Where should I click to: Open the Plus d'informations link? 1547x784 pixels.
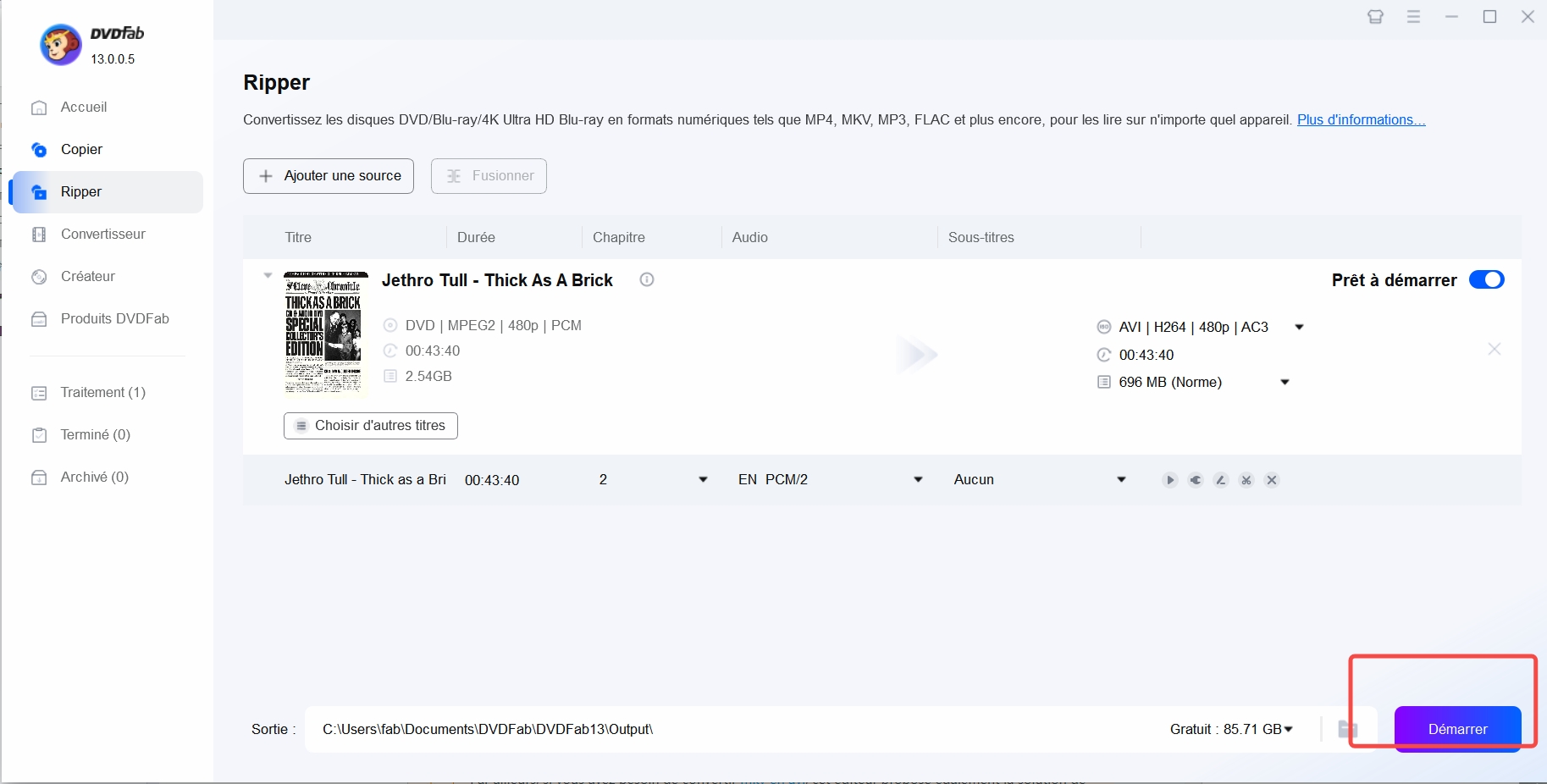pos(1361,120)
